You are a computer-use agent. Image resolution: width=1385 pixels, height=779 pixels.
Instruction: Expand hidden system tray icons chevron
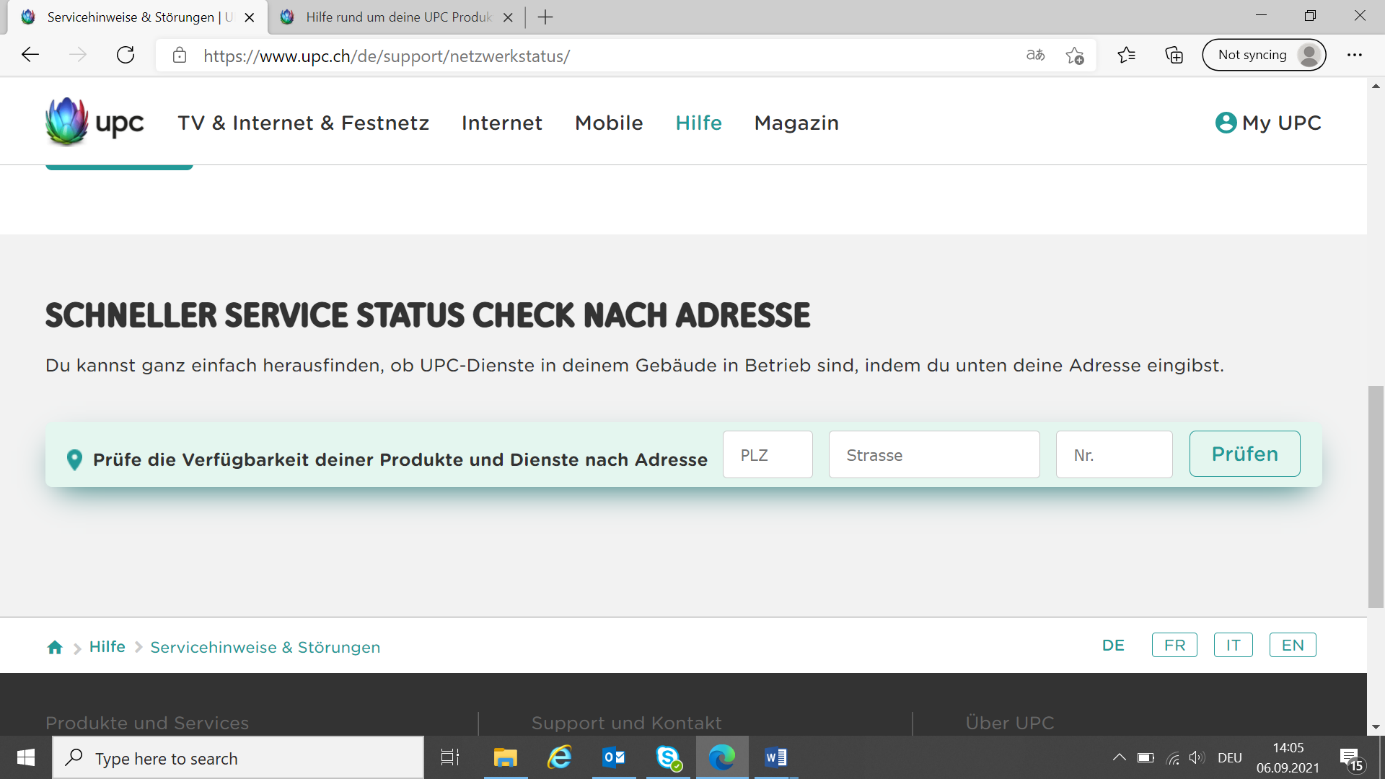1119,758
